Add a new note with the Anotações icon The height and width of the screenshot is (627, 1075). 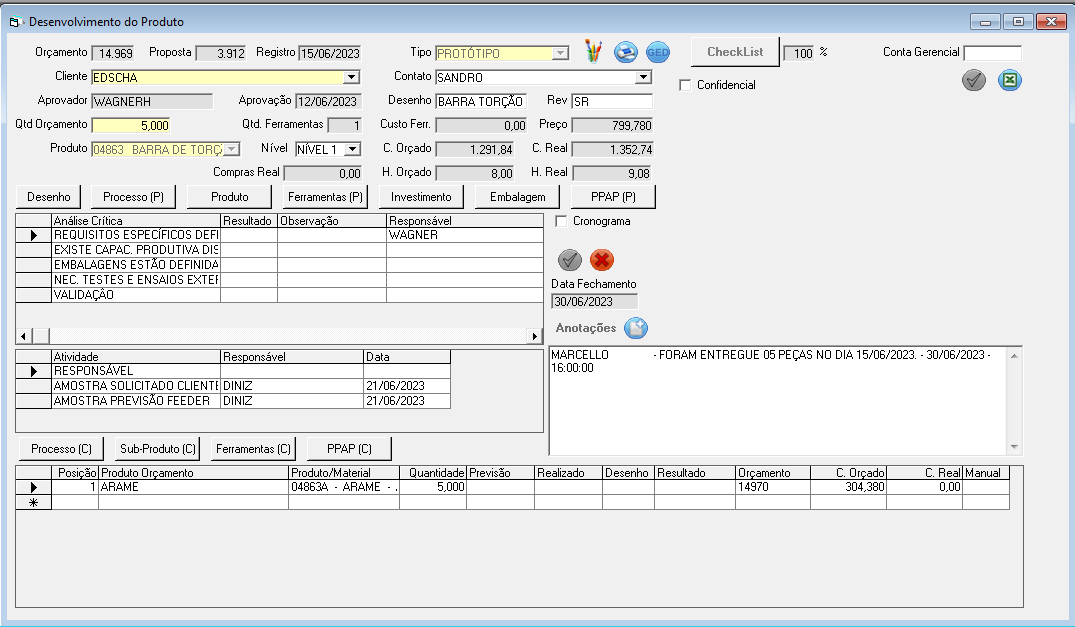pyautogui.click(x=636, y=328)
